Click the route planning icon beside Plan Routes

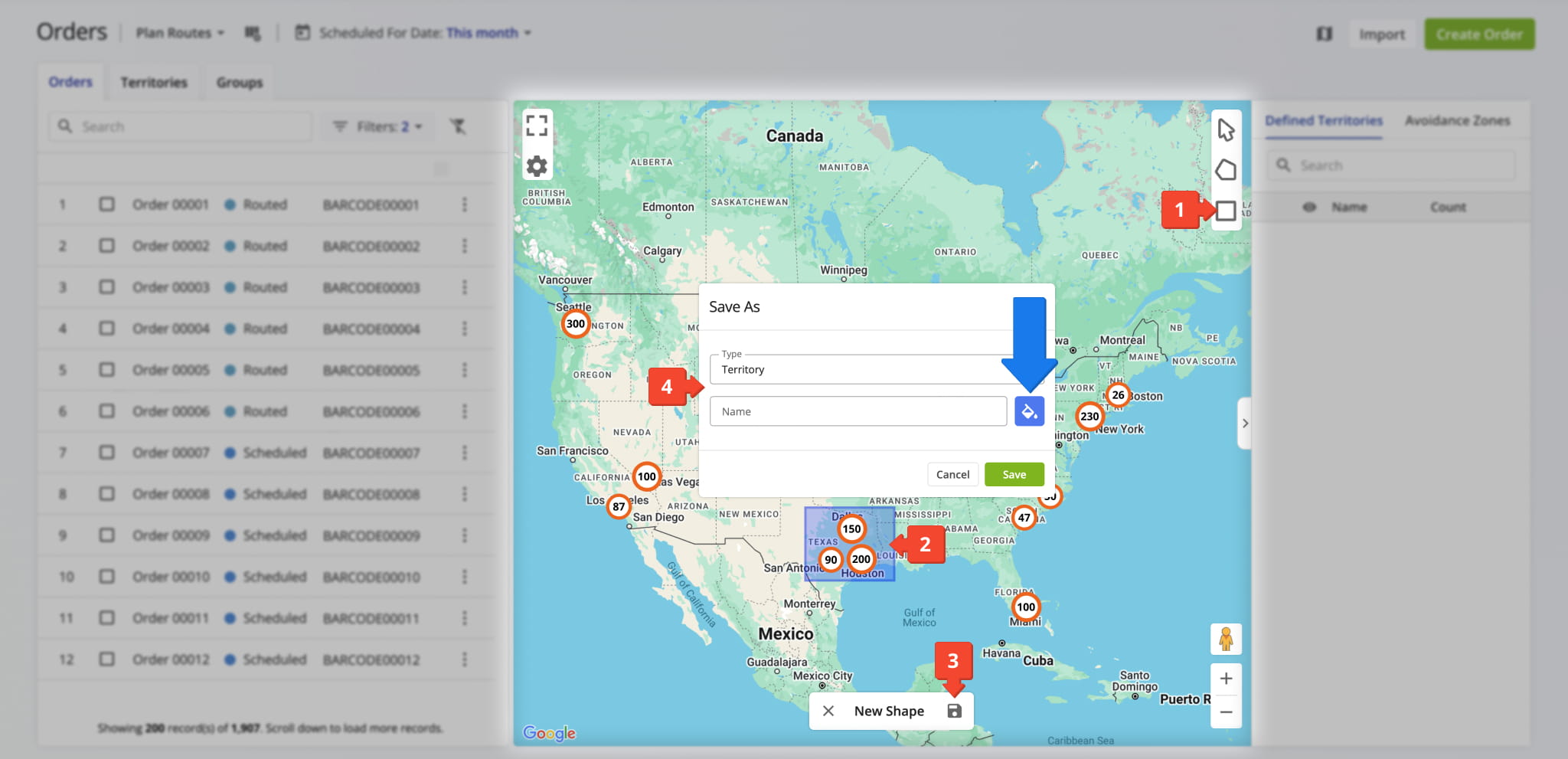click(x=253, y=33)
